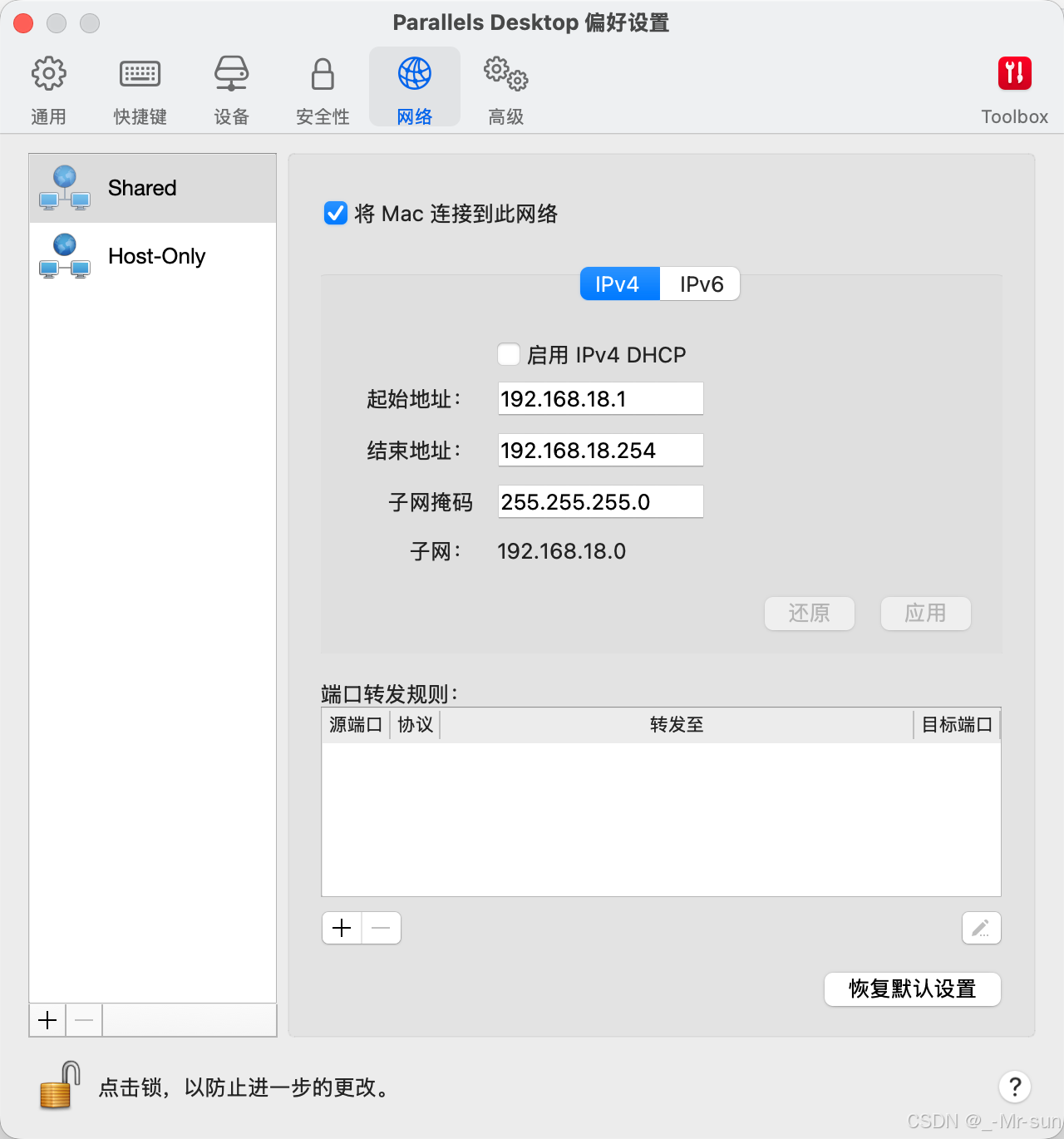
Task: Select the Host-Only network in the list
Action: 153,256
